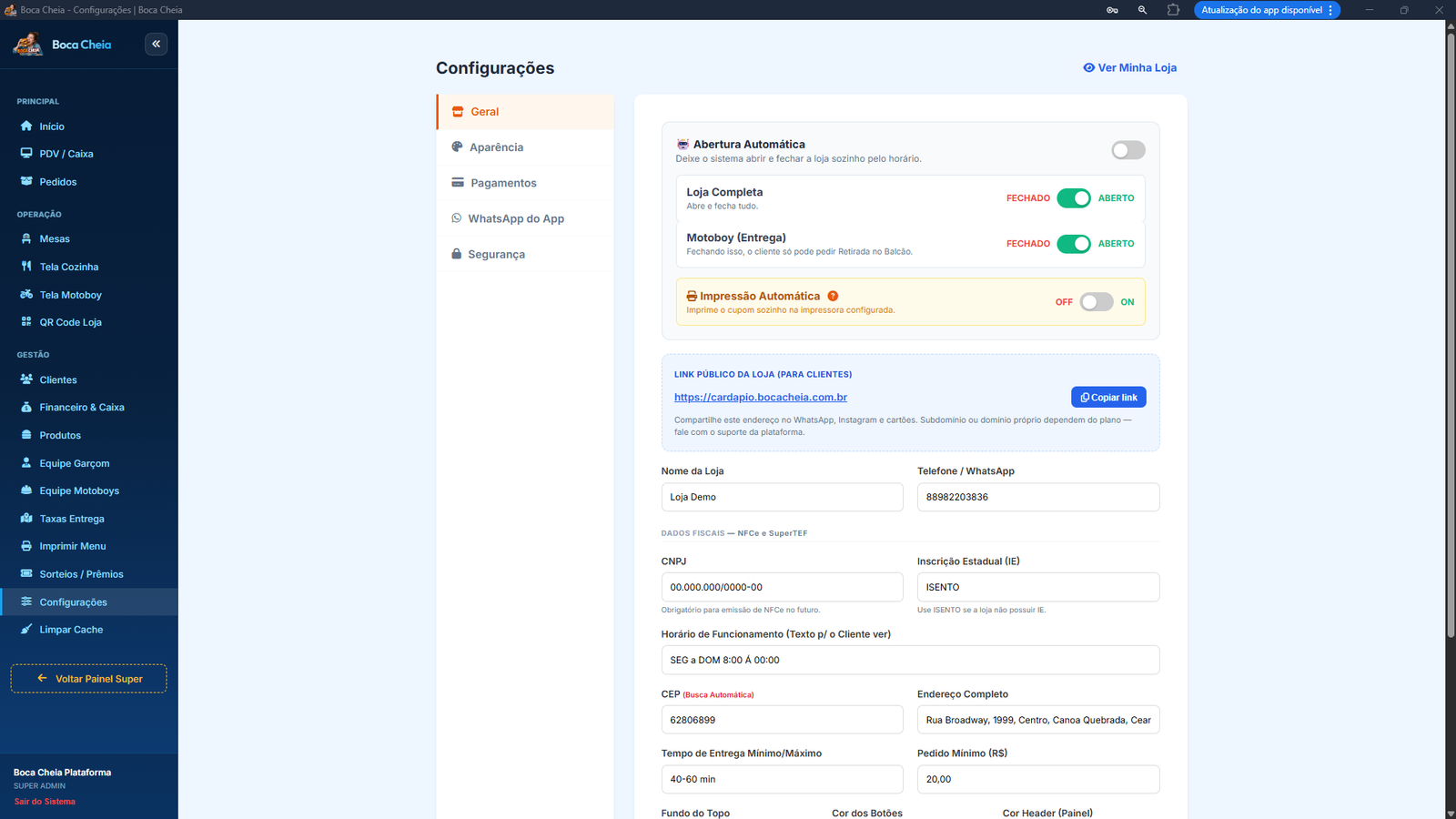Toggle Motoboy (Entrega) switch
1456x819 pixels.
pyautogui.click(x=1074, y=244)
